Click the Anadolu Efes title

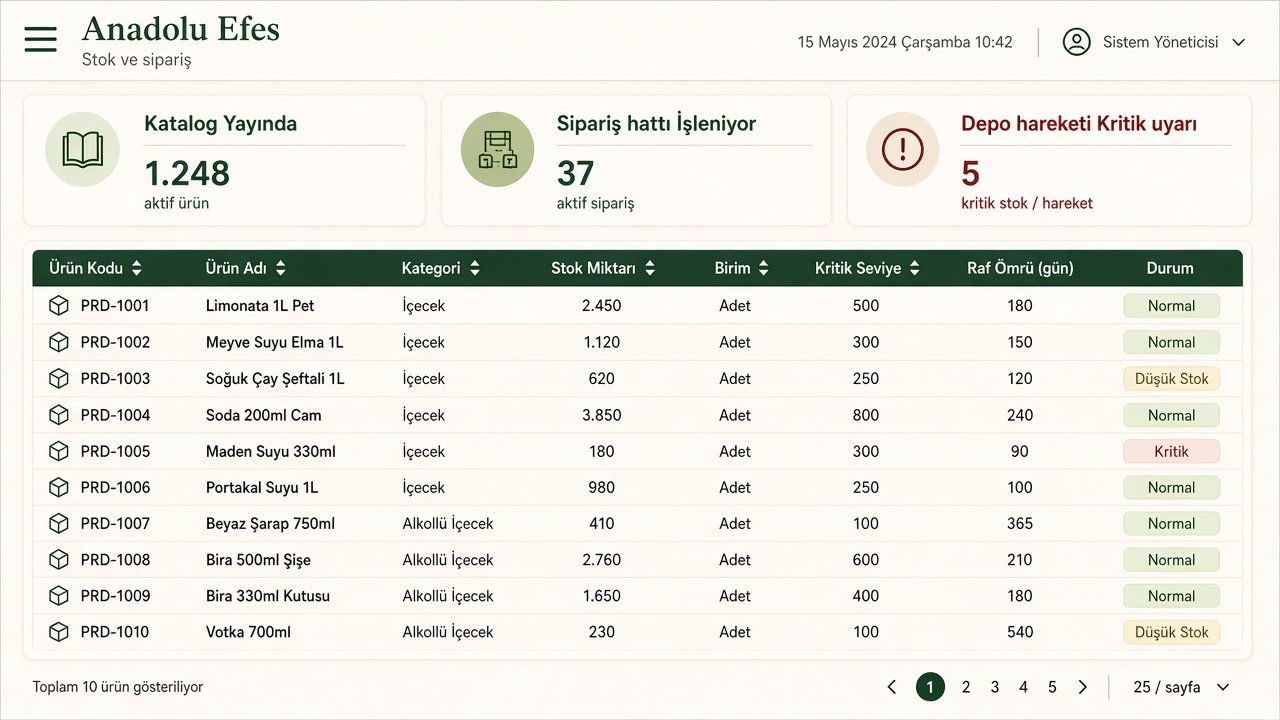(x=181, y=29)
